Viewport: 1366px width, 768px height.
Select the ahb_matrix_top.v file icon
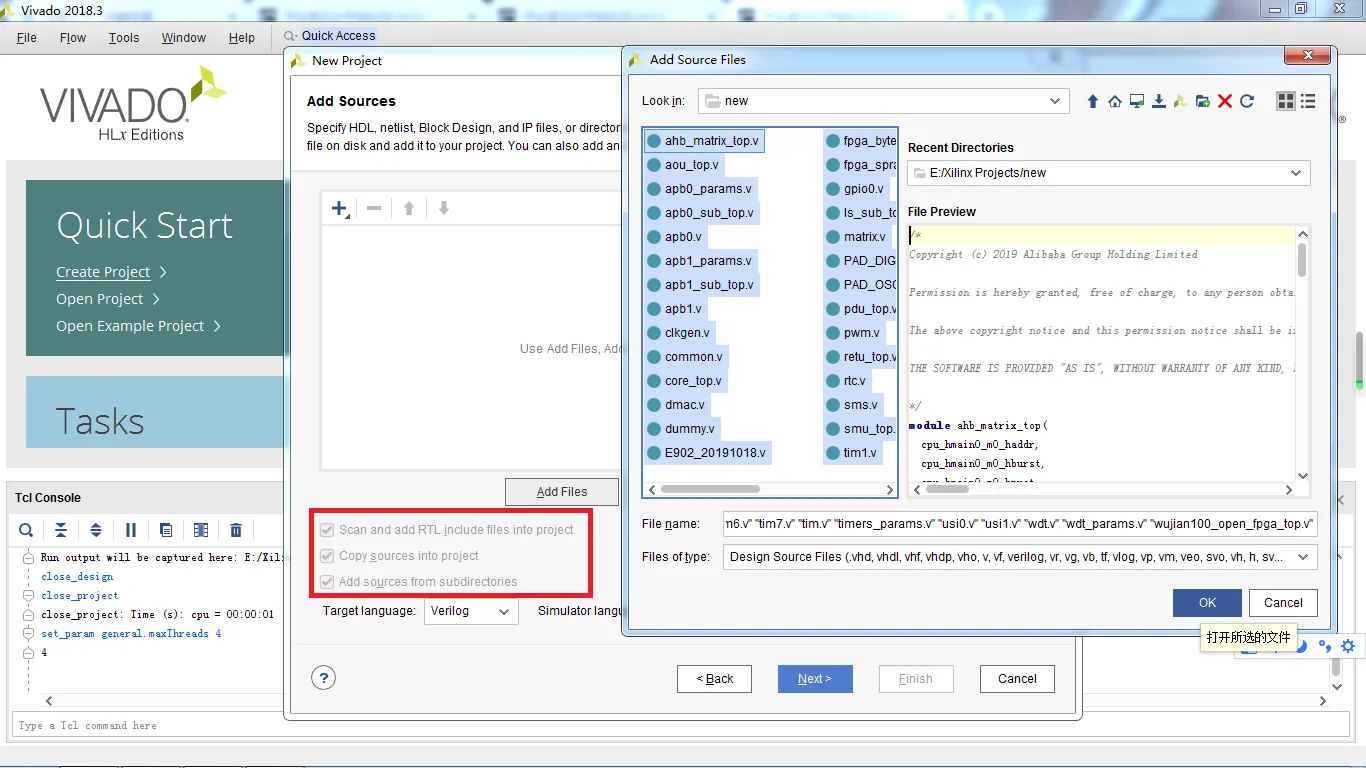tap(654, 141)
